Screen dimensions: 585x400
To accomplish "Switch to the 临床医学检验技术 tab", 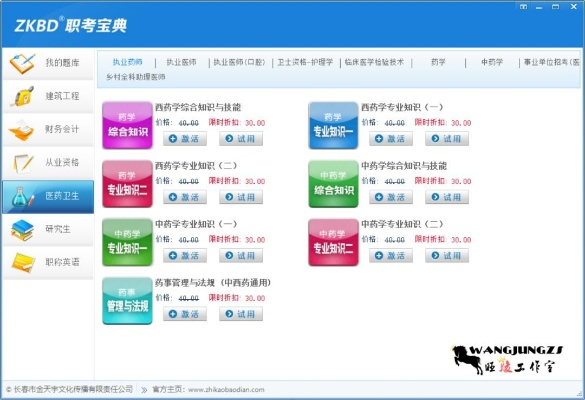I will click(x=374, y=62).
